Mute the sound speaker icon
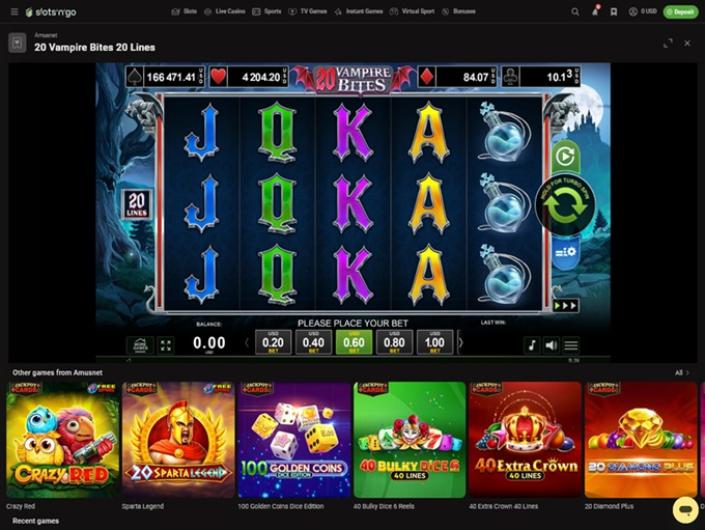Viewport: 705px width, 530px height. (551, 345)
